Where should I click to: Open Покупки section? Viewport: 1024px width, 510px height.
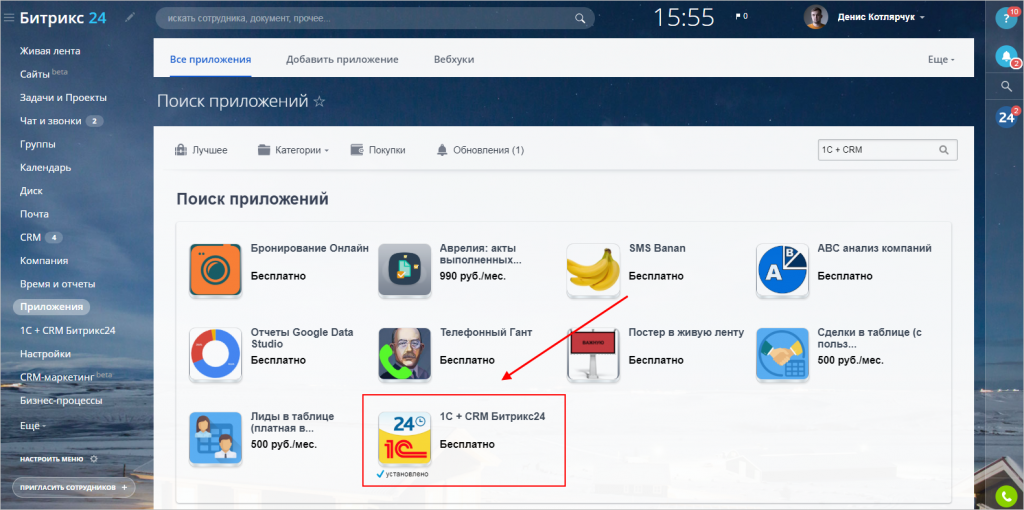[x=378, y=150]
